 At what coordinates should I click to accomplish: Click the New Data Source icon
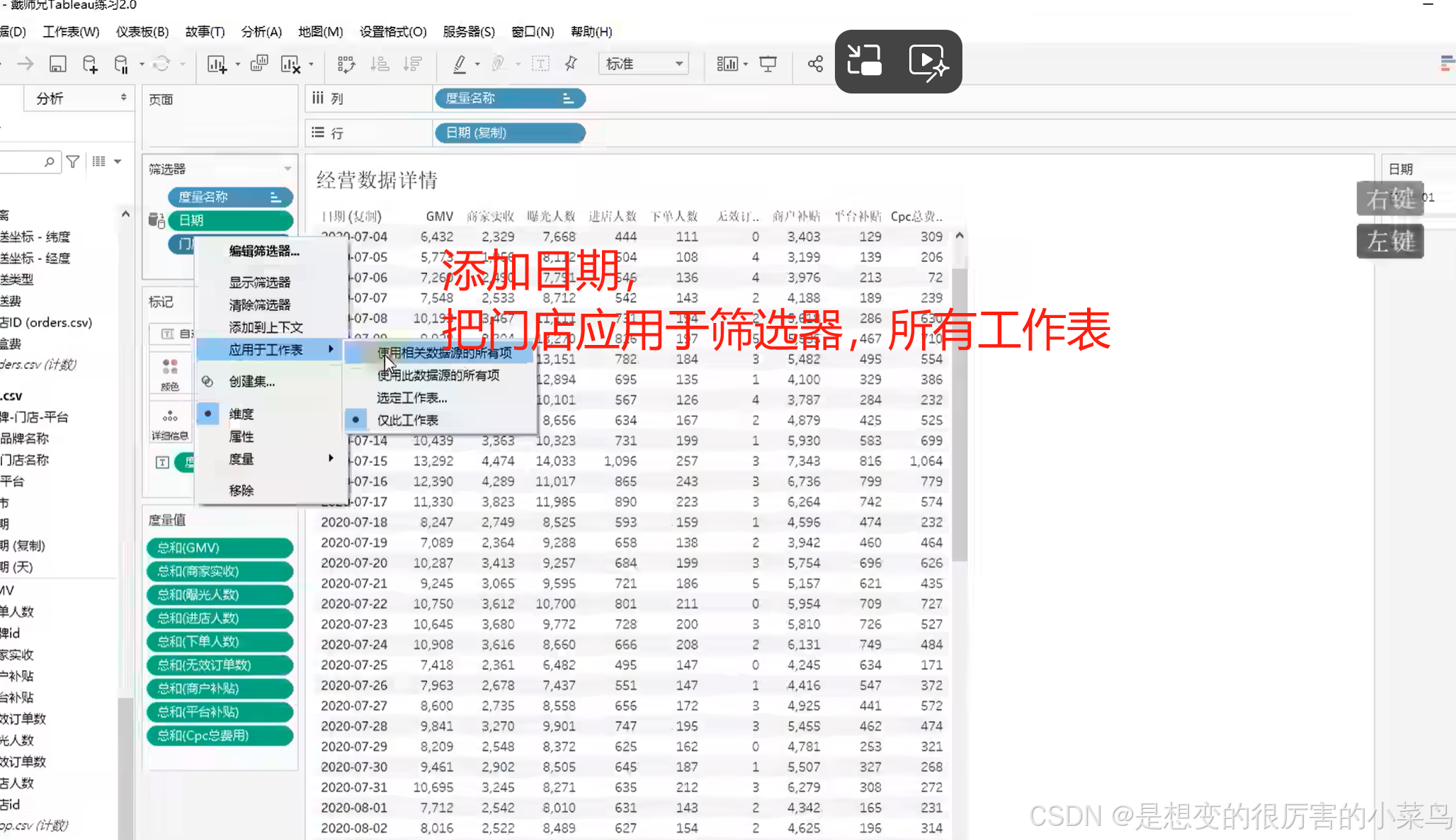coord(90,64)
